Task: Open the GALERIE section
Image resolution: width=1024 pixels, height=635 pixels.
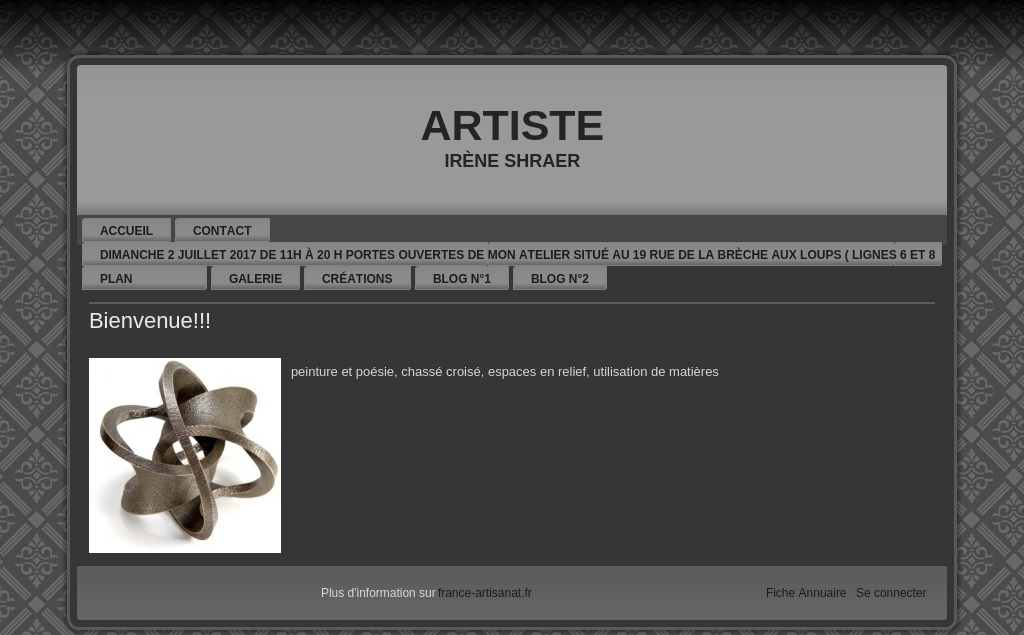Action: (x=255, y=278)
